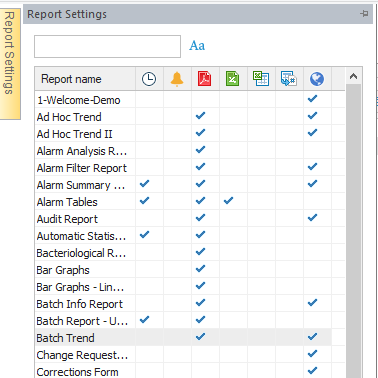Toggle web checkmark for Change Request row
Viewport: 378px width, 378px height.
[x=312, y=354]
